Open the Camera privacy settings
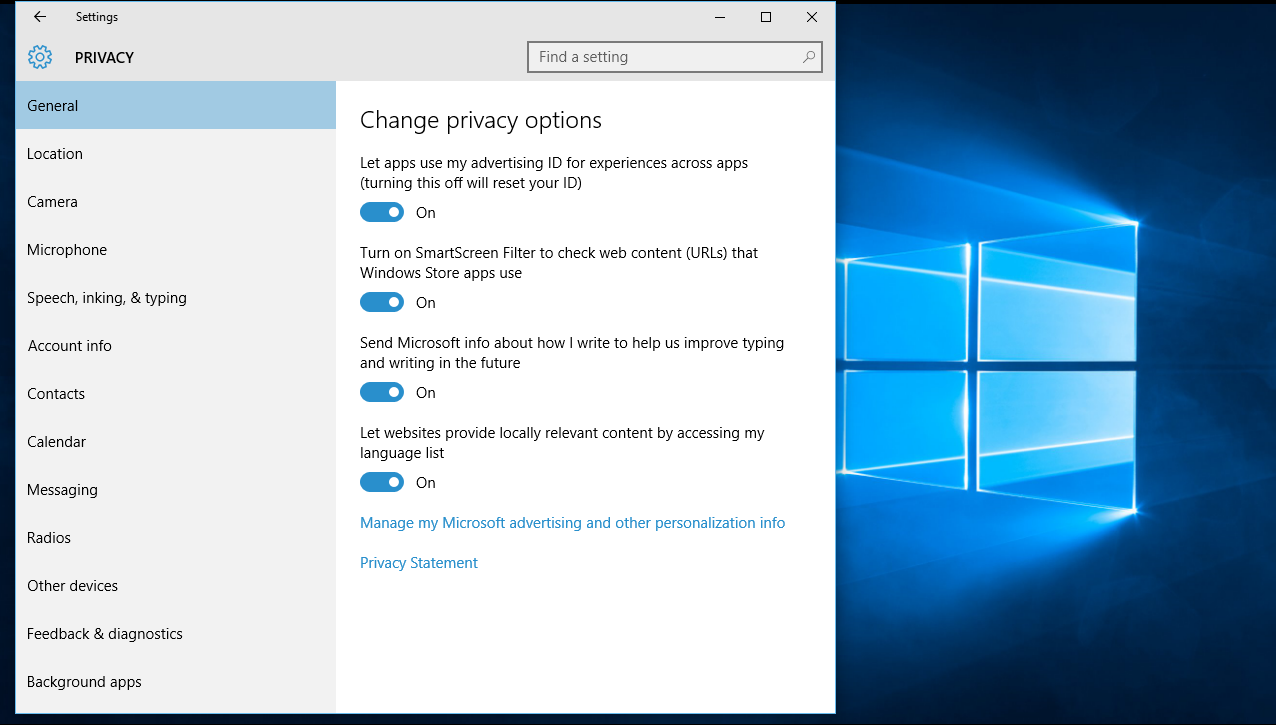Screen dimensions: 1276x725 click(52, 201)
